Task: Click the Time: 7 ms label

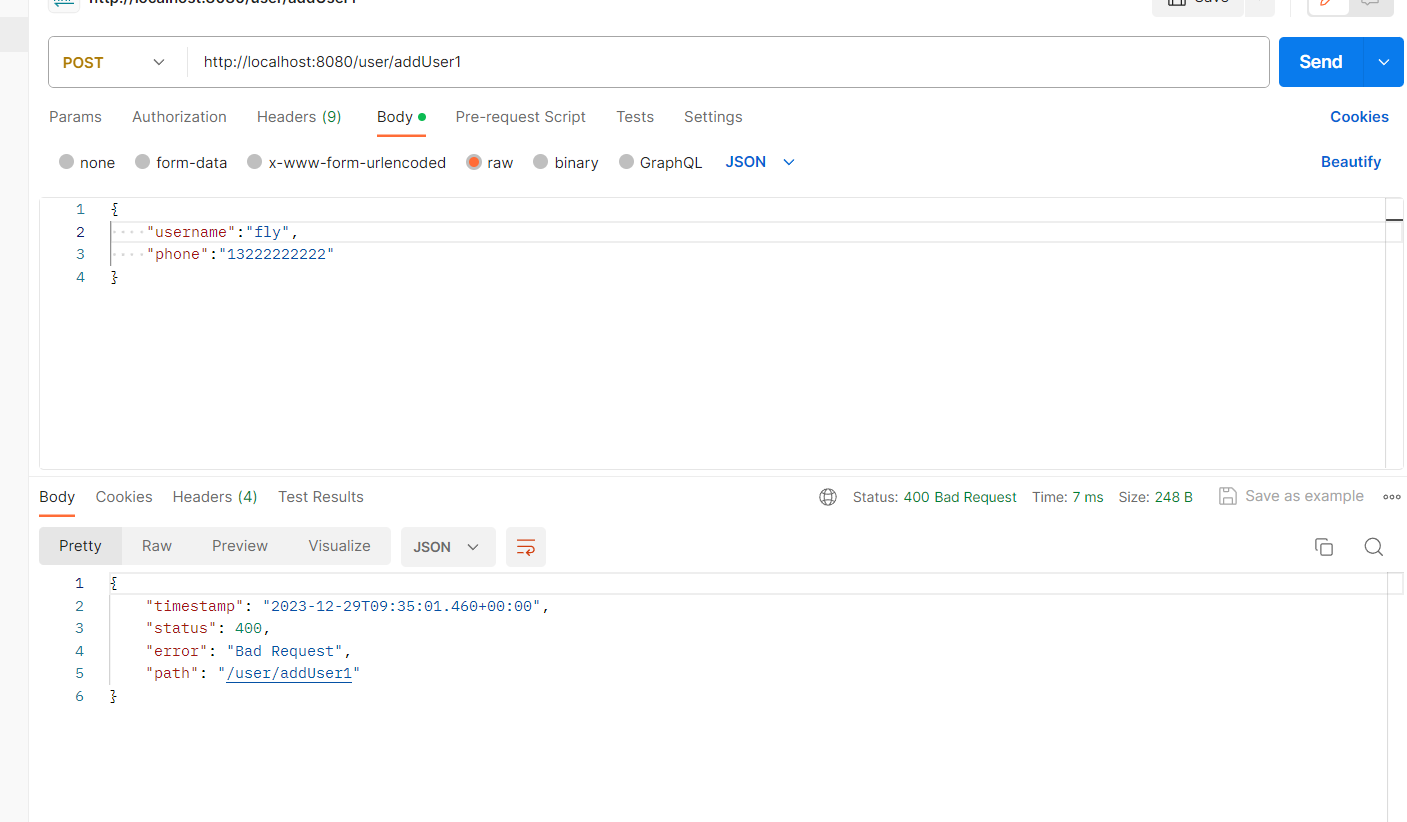Action: (x=1068, y=497)
